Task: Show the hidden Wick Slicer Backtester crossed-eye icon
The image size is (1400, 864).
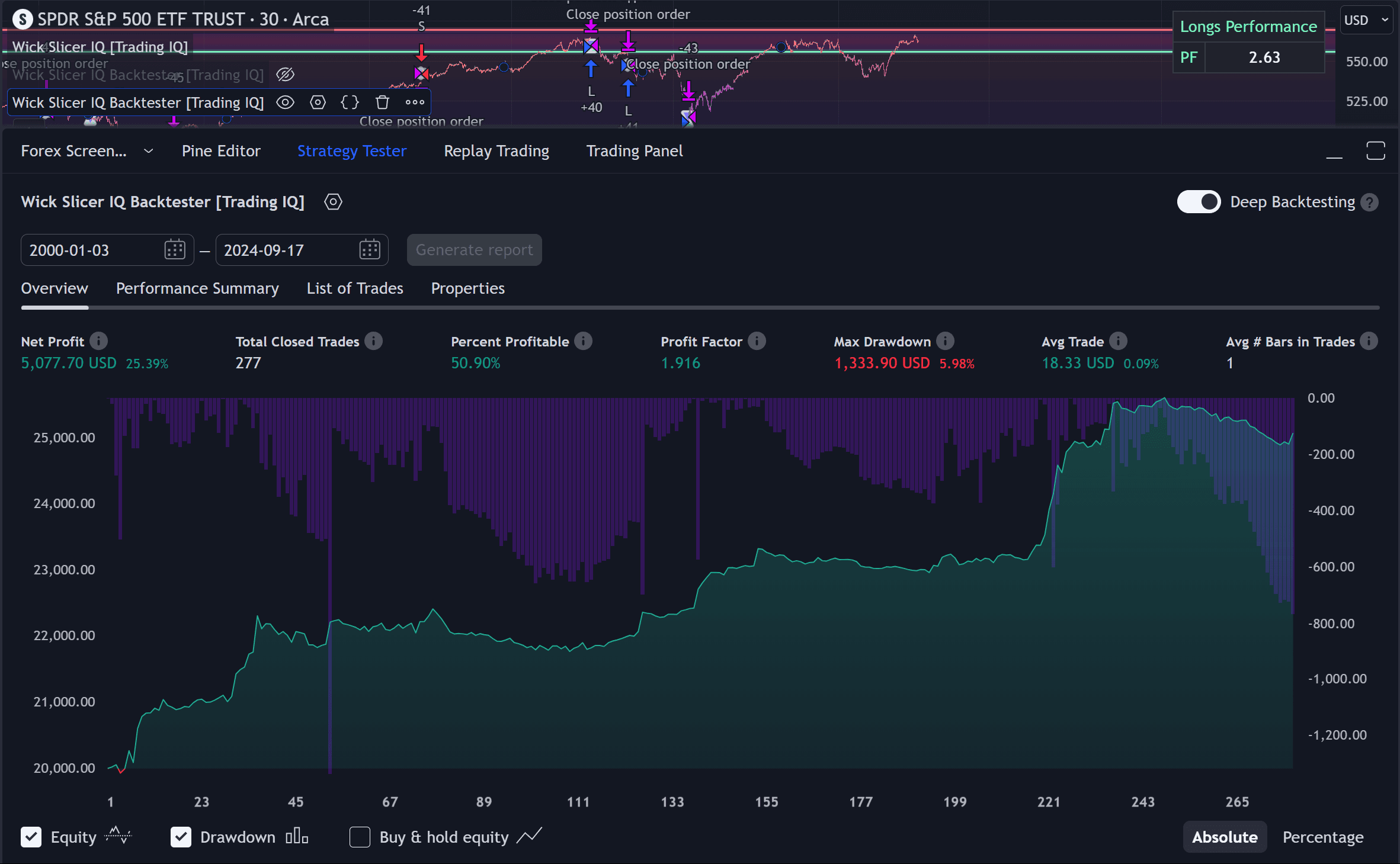Action: [x=285, y=75]
